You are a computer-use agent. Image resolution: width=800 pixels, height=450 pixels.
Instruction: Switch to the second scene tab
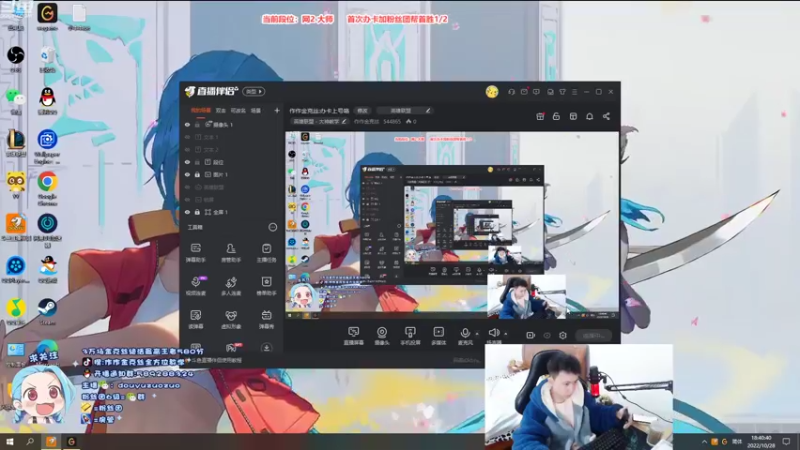coord(220,110)
